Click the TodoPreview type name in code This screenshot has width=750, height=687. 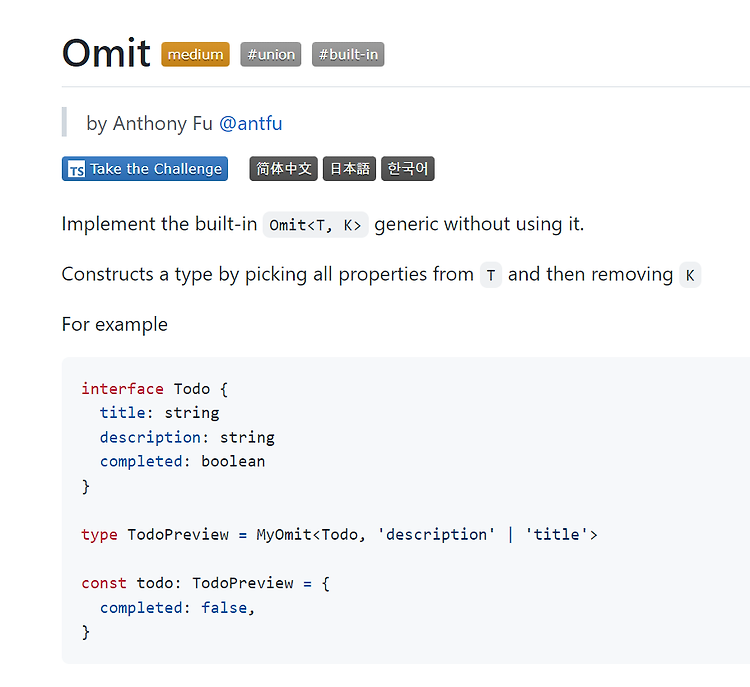point(178,534)
